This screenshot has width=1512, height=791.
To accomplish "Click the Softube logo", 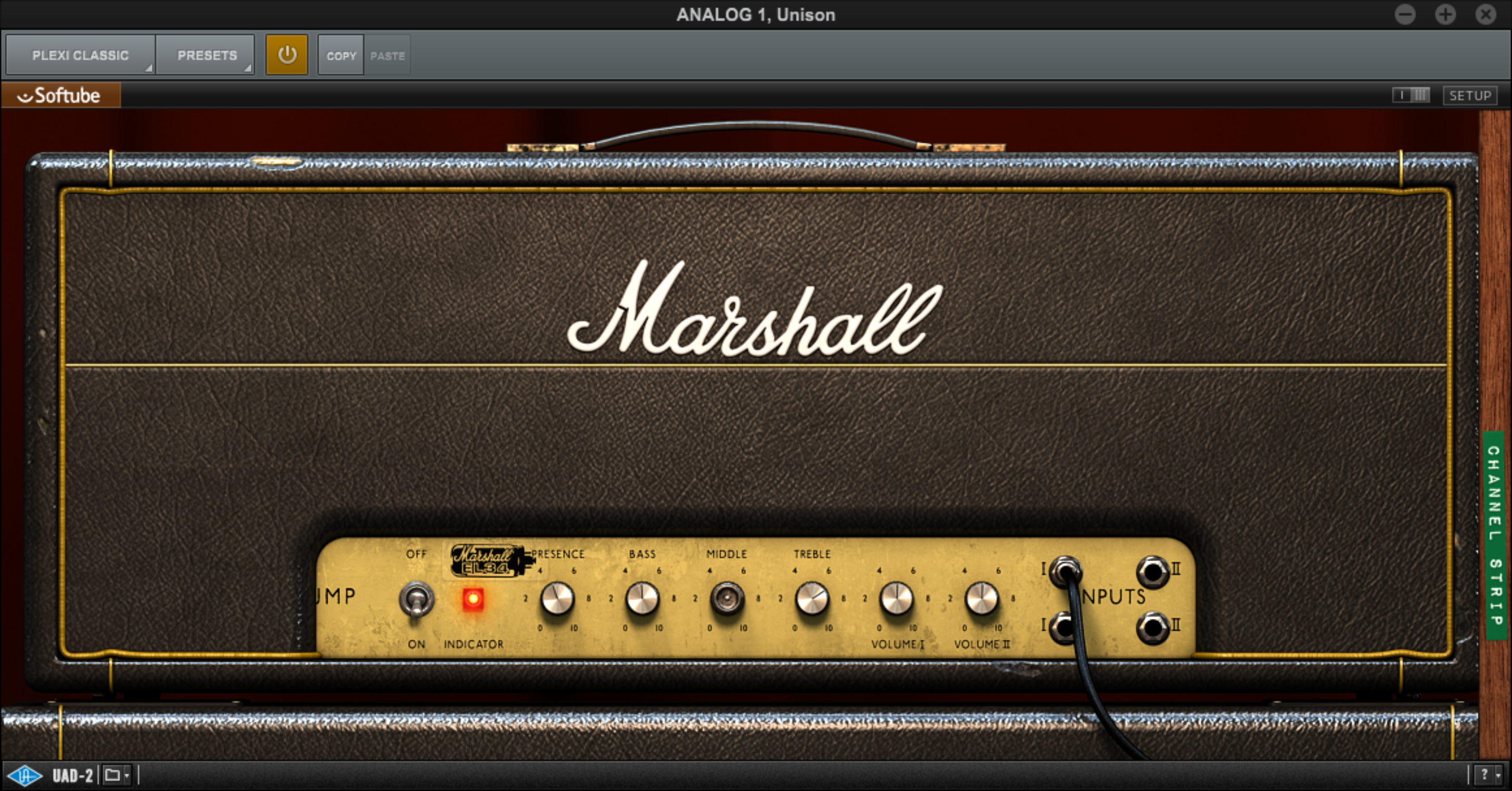I will tap(60, 95).
